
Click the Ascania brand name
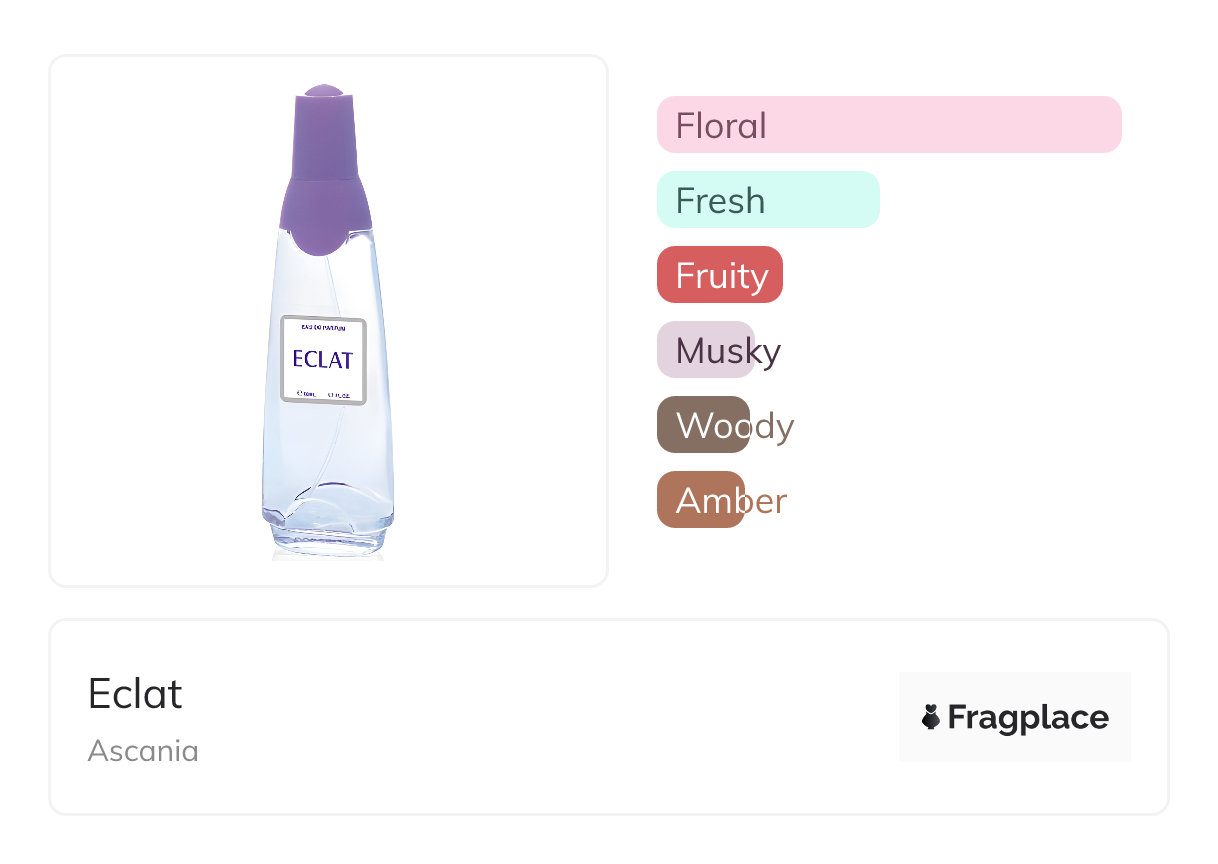[143, 750]
